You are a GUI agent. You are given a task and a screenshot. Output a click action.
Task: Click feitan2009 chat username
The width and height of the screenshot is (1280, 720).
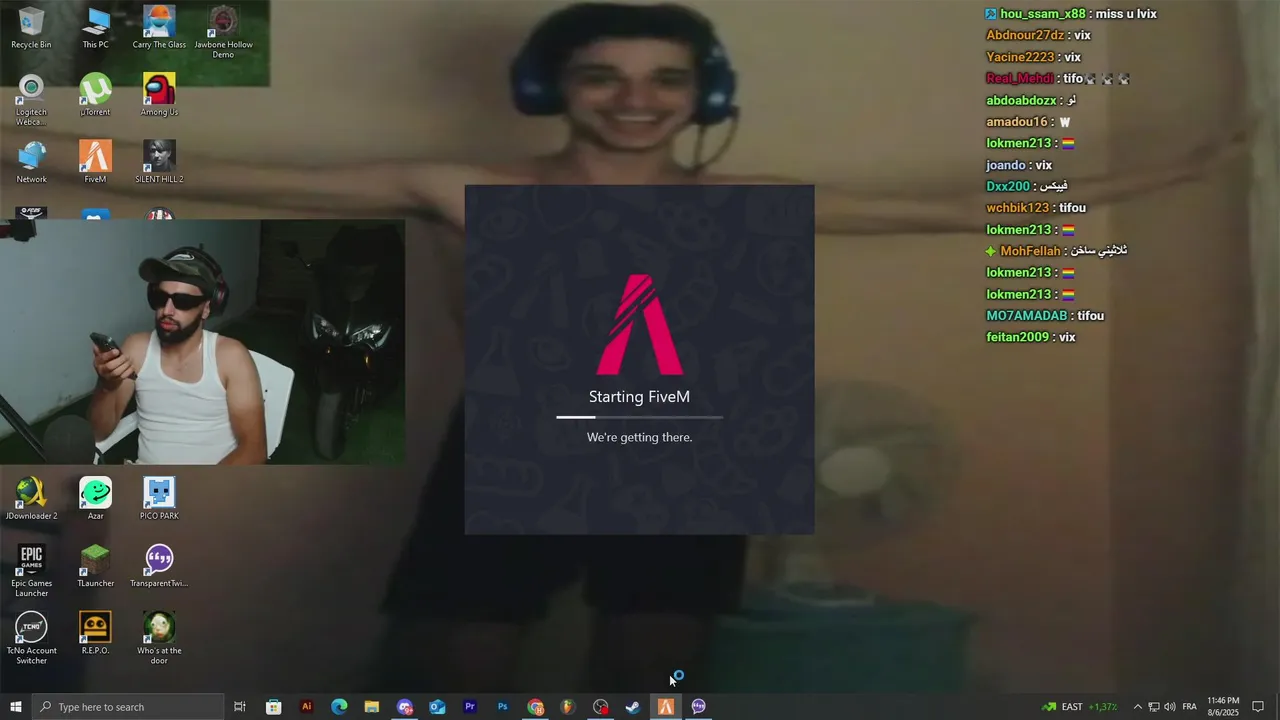coord(1018,337)
